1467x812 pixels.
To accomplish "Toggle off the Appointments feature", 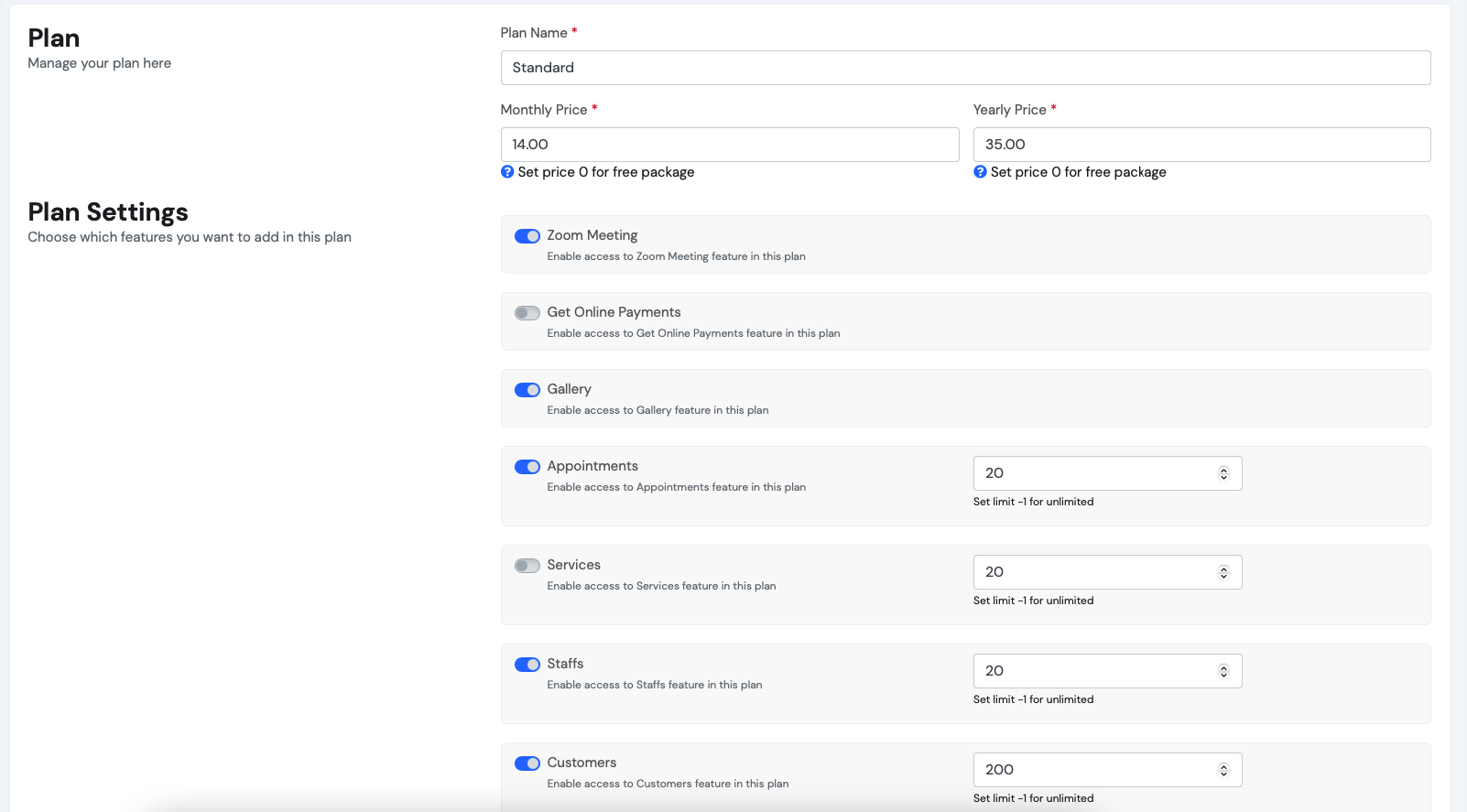I will pyautogui.click(x=527, y=467).
